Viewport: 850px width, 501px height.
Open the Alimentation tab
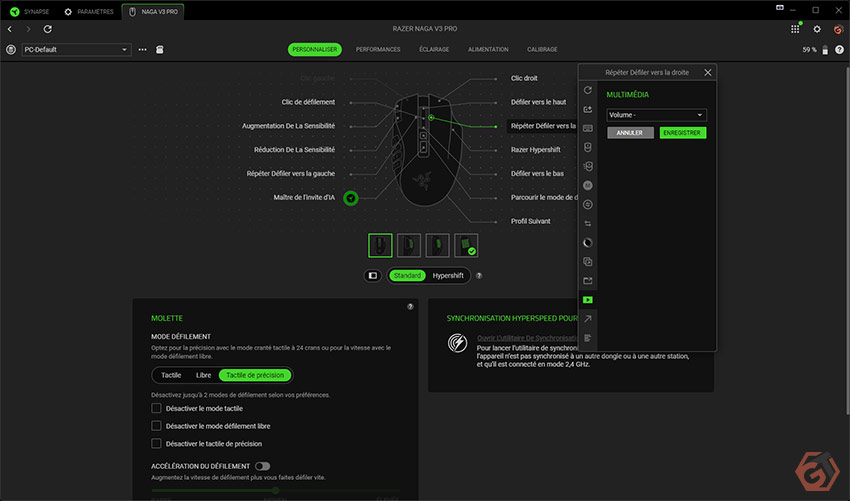tap(488, 49)
